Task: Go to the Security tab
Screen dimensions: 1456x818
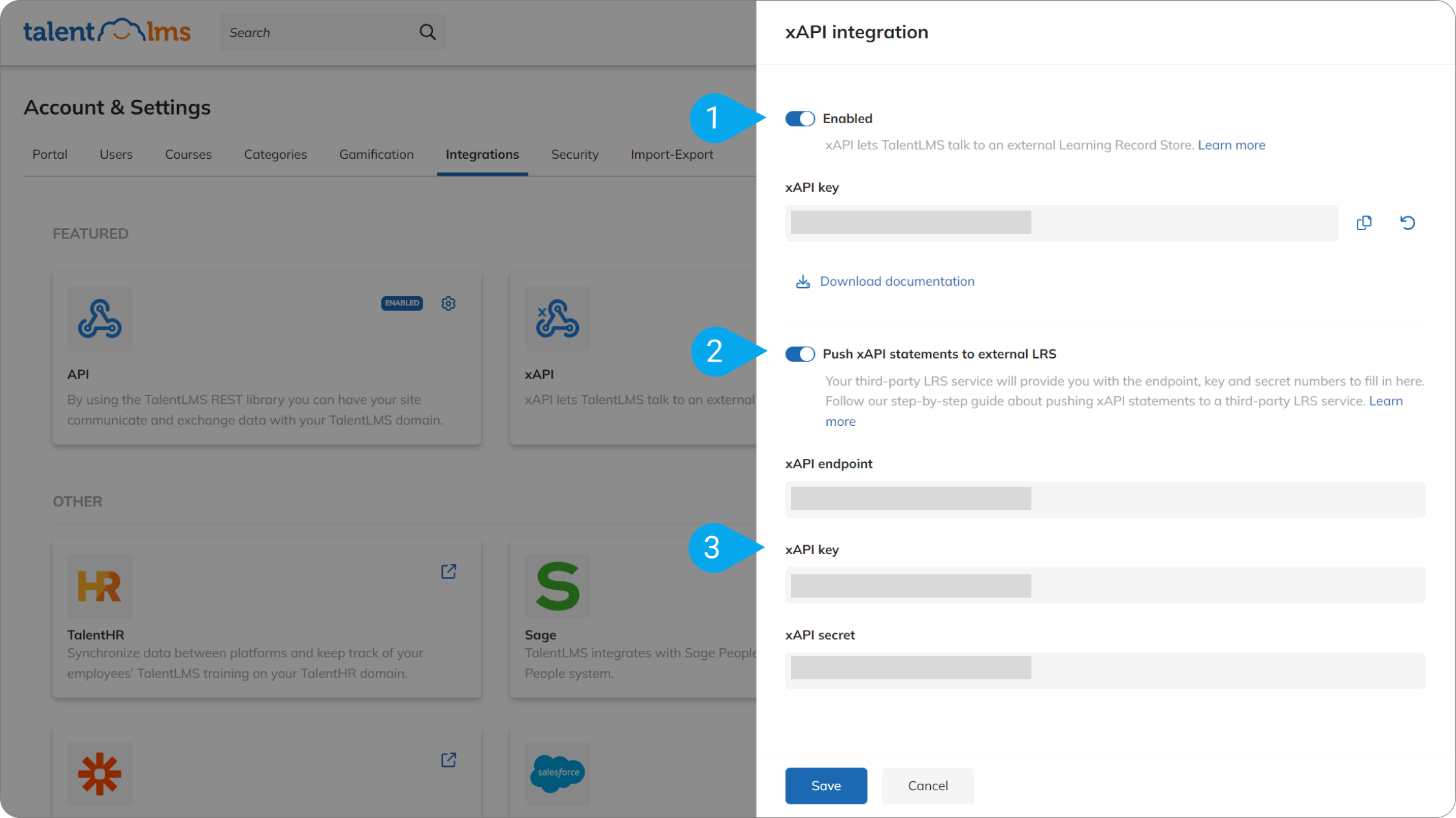Action: [575, 154]
